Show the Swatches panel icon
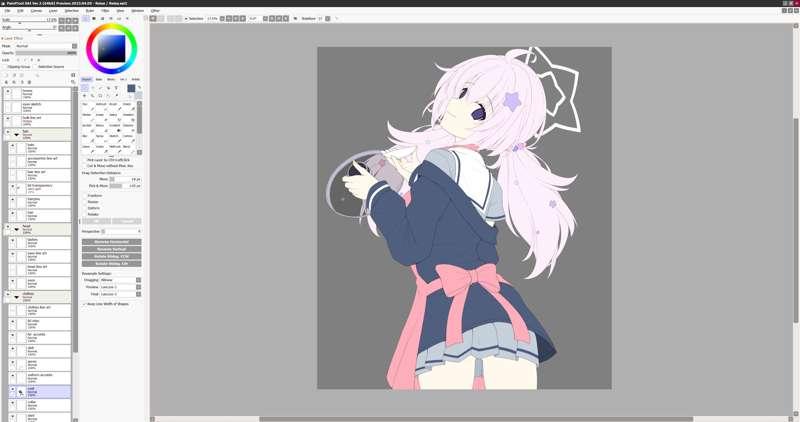 tap(119, 18)
